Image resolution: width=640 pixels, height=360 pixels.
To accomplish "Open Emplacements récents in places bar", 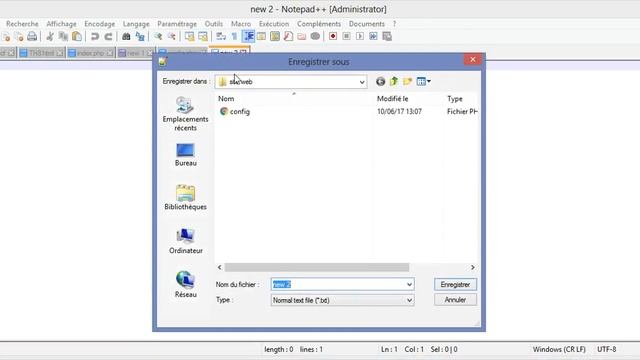I will (x=185, y=114).
